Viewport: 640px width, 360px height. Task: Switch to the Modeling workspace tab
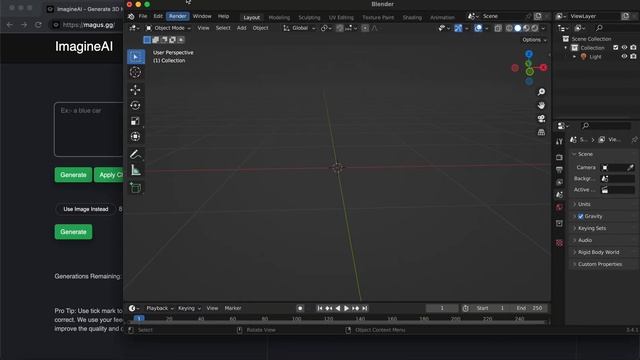click(x=279, y=18)
